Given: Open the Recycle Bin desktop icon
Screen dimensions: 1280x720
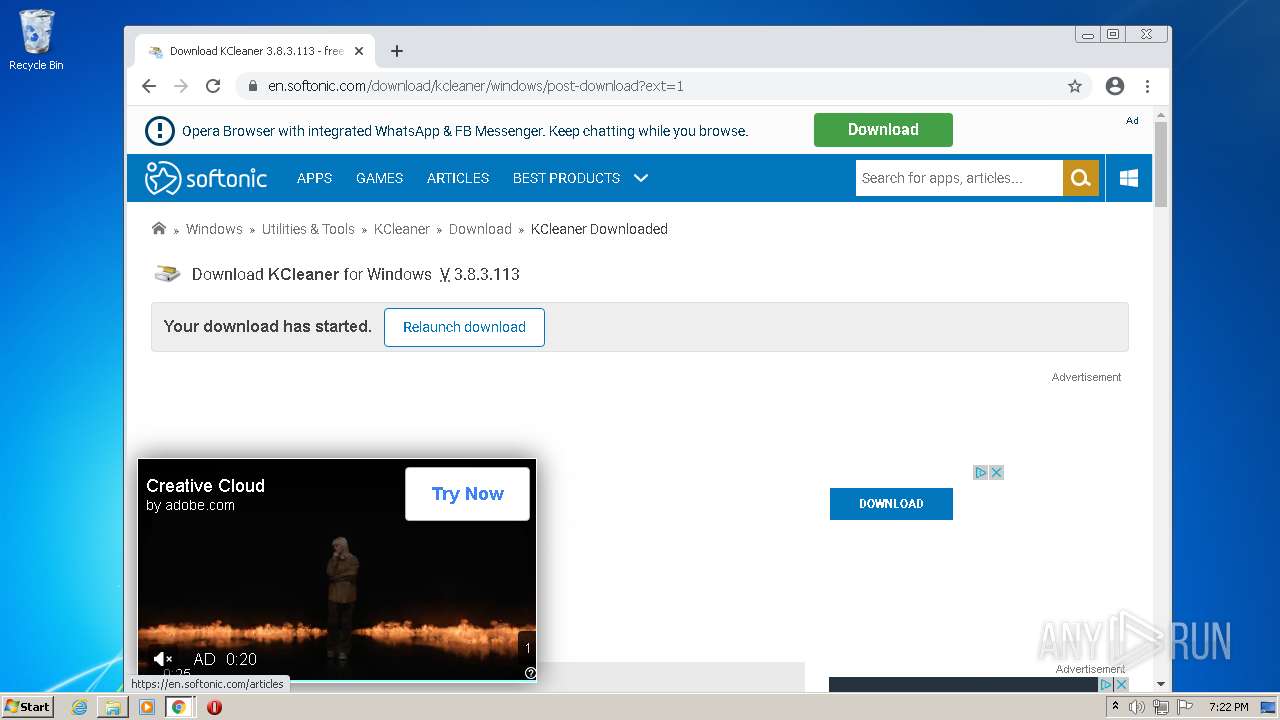Looking at the screenshot, I should (x=36, y=41).
